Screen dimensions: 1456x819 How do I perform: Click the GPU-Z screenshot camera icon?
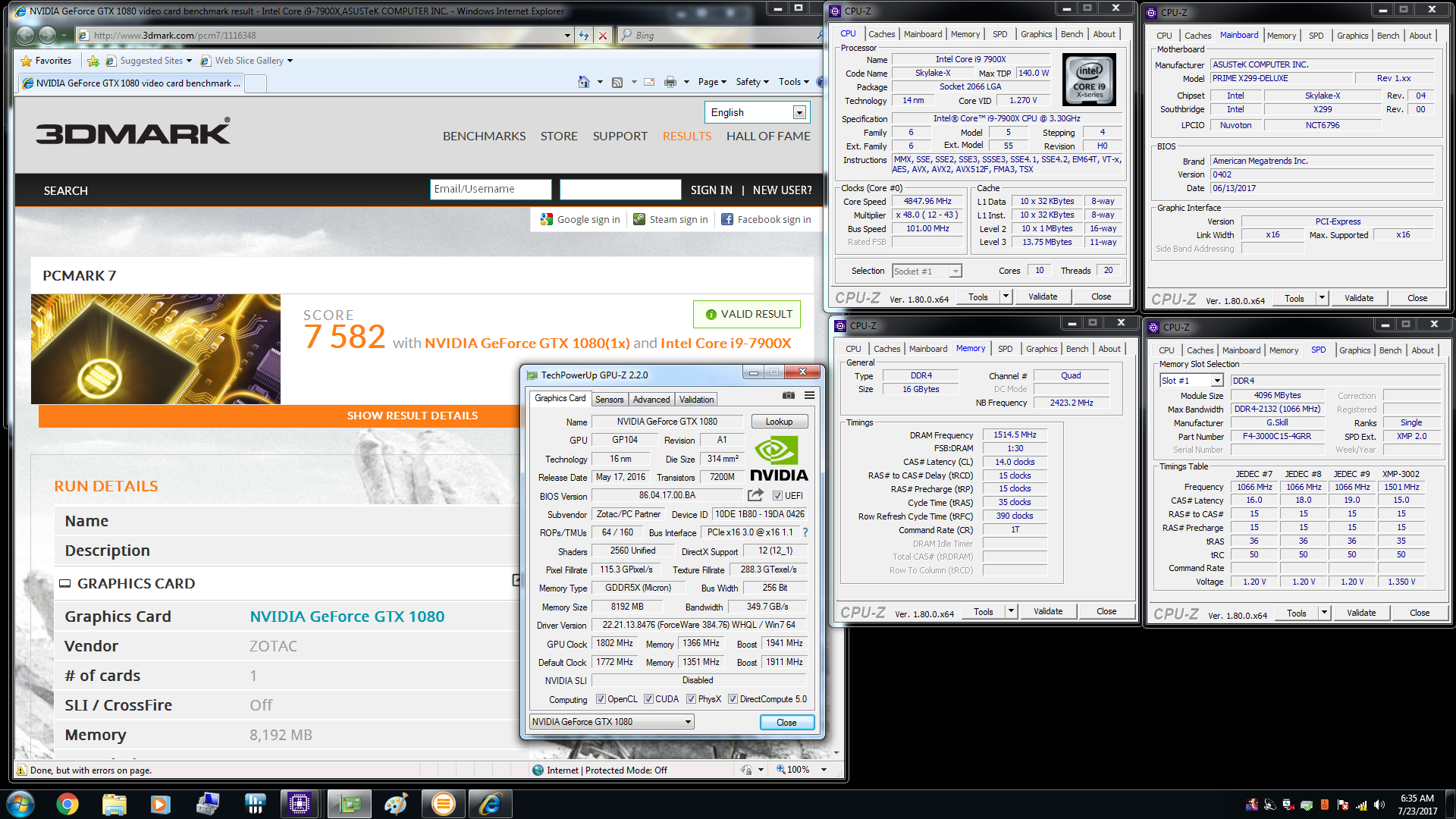[789, 395]
